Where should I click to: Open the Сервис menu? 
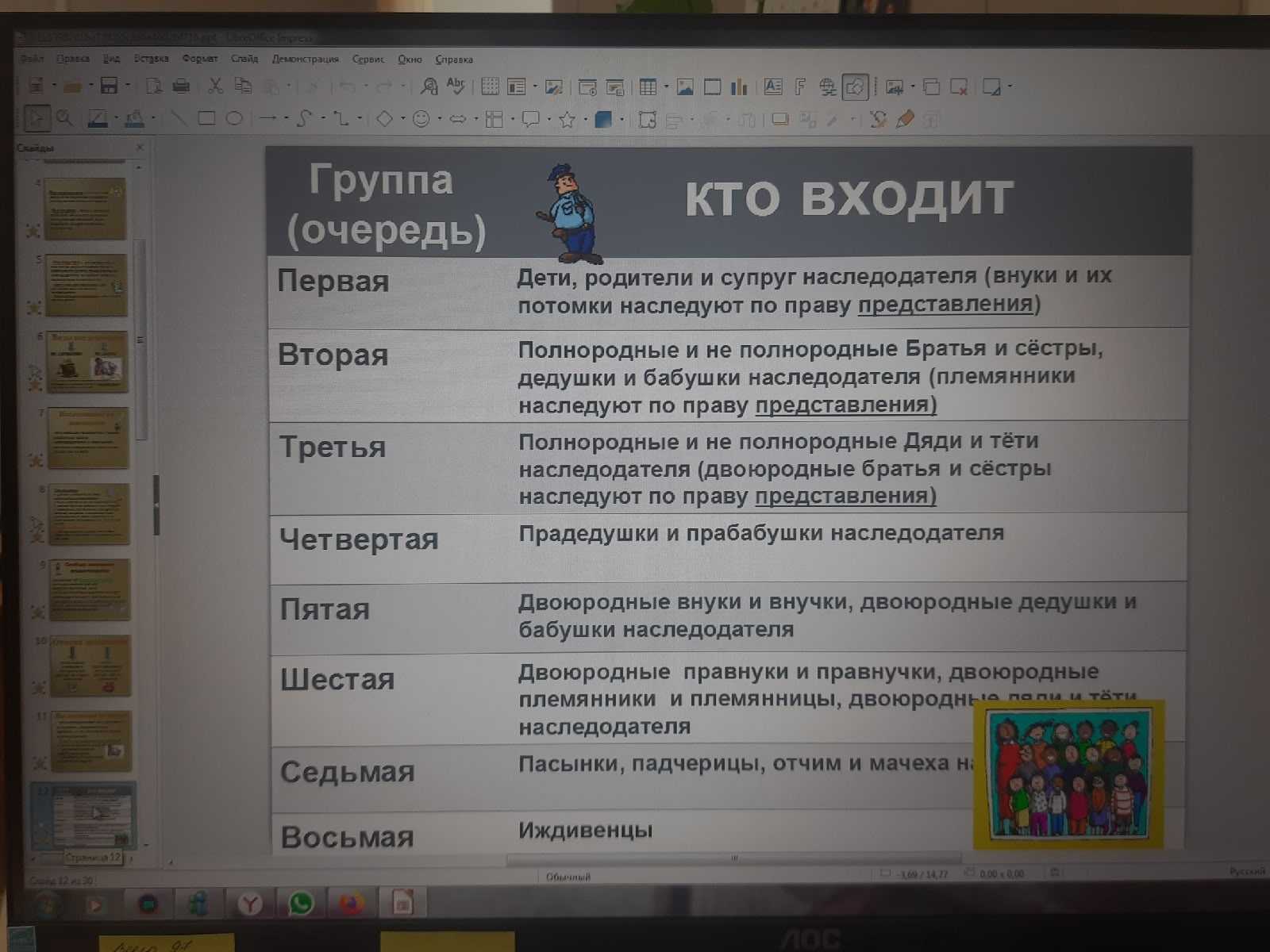pyautogui.click(x=368, y=59)
